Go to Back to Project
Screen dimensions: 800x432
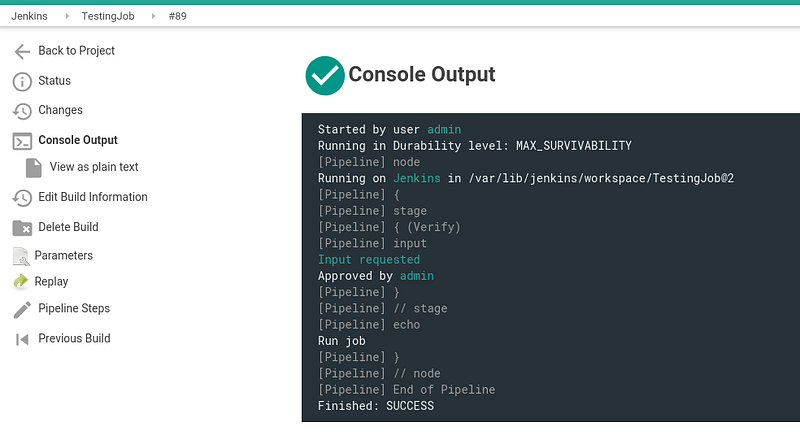point(77,50)
